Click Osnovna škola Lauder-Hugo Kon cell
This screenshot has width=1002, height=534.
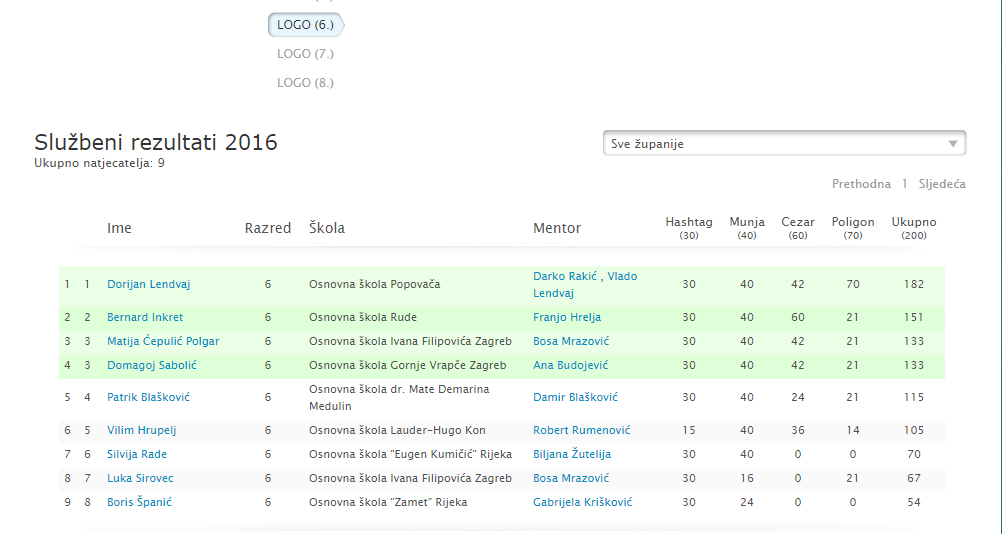pyautogui.click(x=397, y=430)
